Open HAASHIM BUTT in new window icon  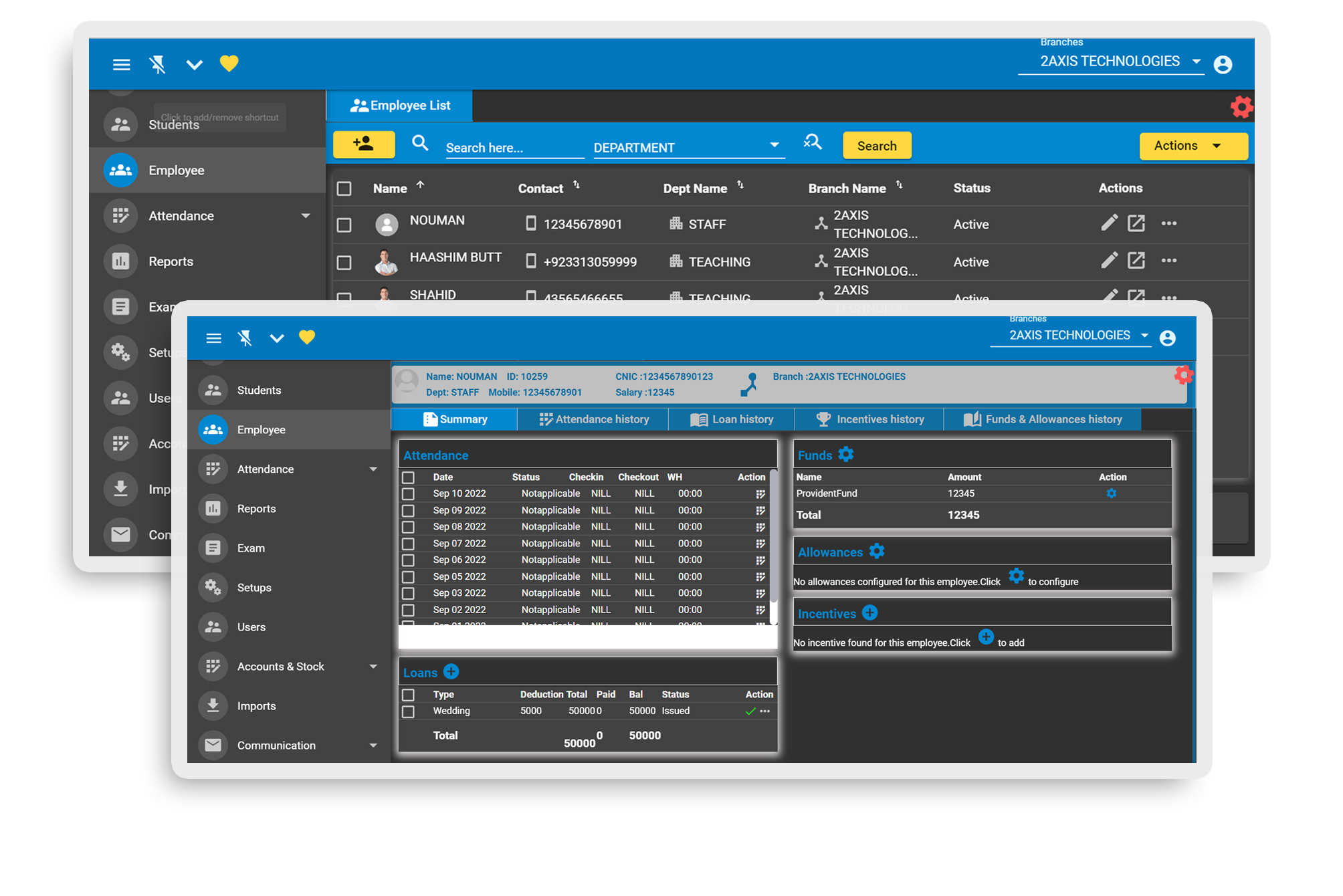pyautogui.click(x=1136, y=261)
